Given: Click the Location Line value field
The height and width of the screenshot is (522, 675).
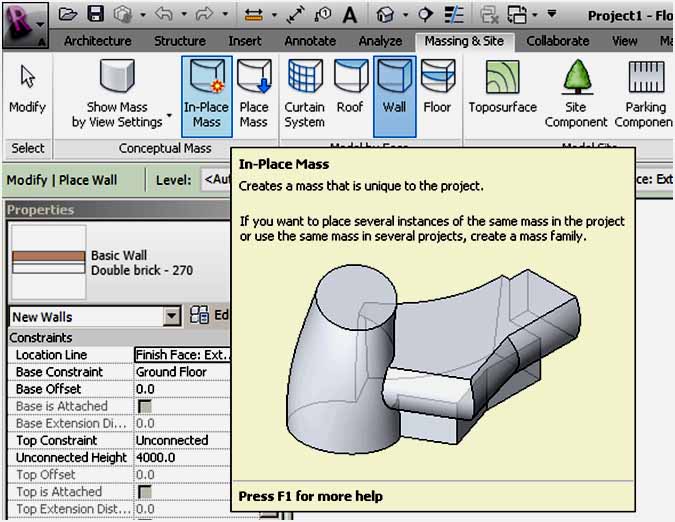Looking at the screenshot, I should (x=183, y=355).
